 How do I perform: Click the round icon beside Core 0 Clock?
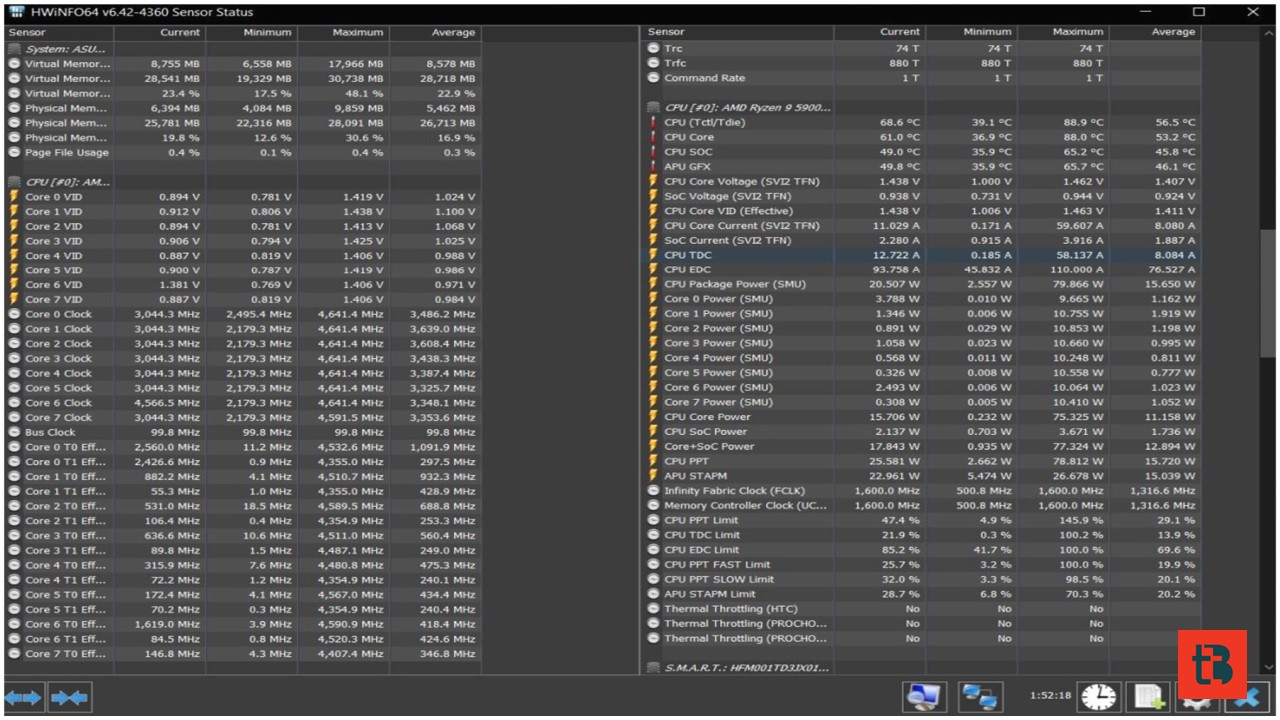tap(14, 314)
